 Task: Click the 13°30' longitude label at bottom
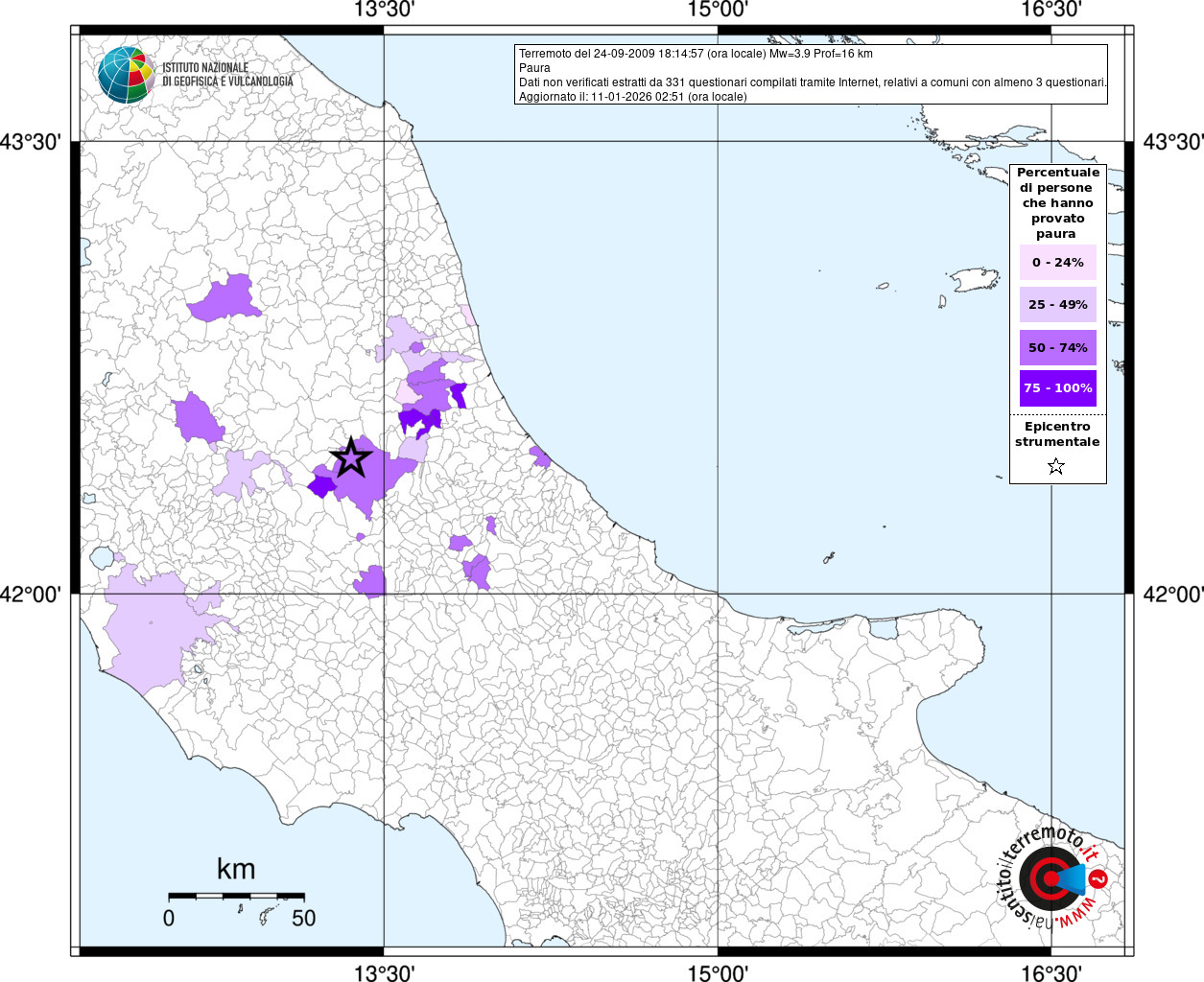[384, 973]
